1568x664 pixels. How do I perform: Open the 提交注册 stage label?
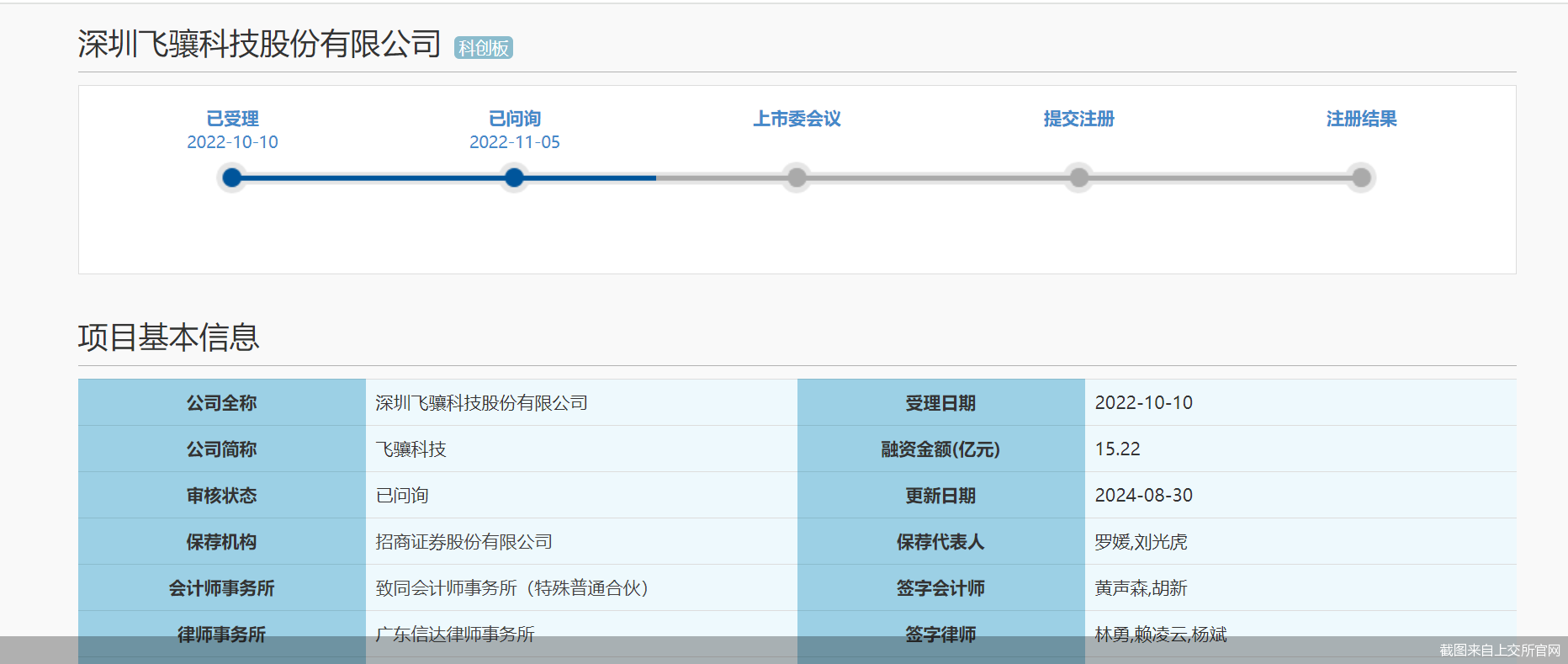[x=1078, y=119]
